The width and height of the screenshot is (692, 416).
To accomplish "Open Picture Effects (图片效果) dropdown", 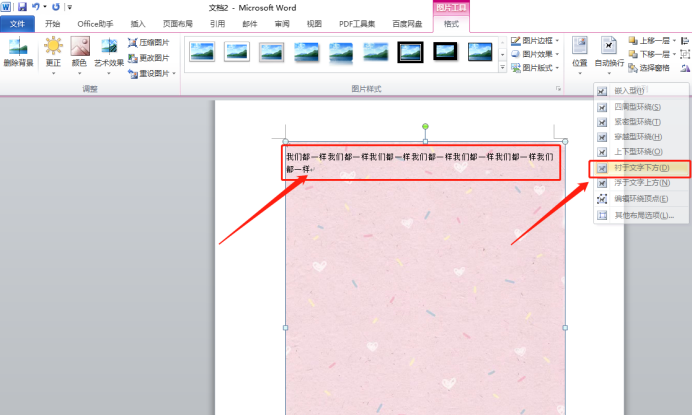I will tap(535, 54).
